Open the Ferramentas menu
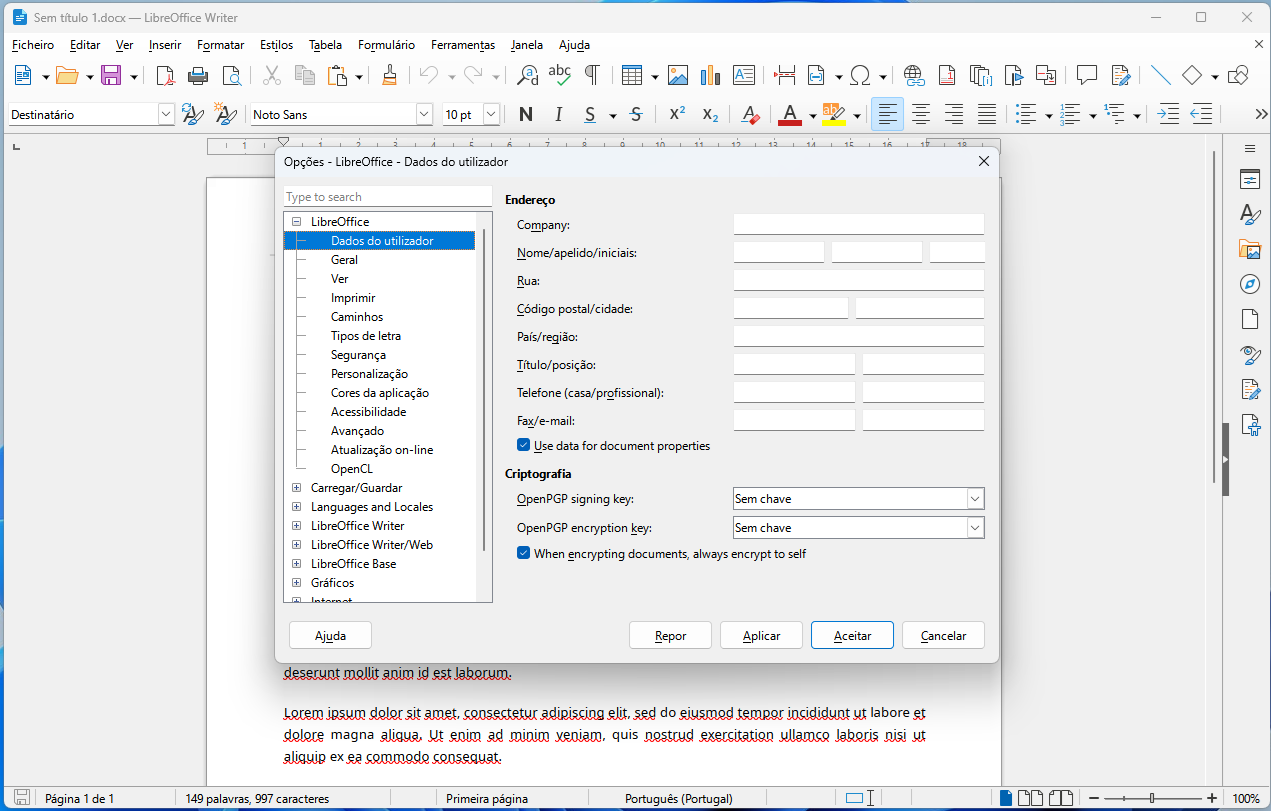The height and width of the screenshot is (811, 1271). (x=463, y=45)
